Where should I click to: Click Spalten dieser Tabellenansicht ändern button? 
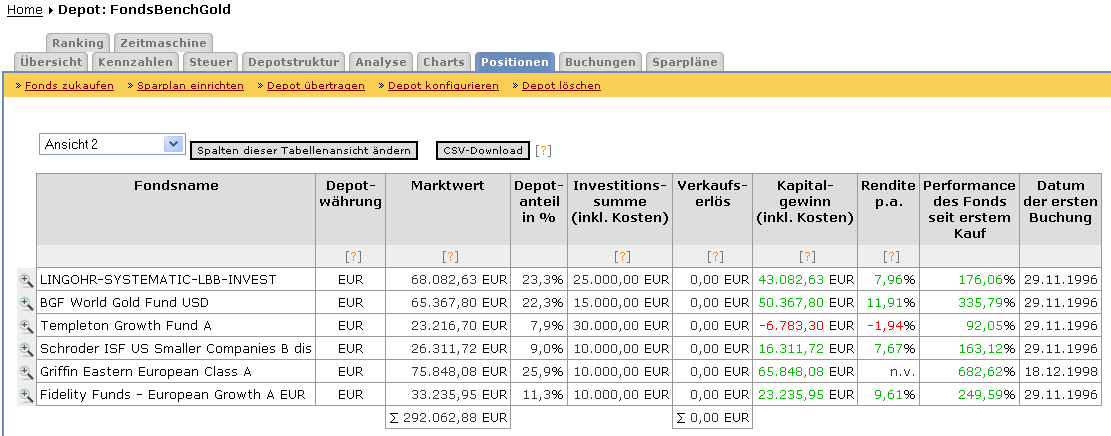tap(304, 150)
